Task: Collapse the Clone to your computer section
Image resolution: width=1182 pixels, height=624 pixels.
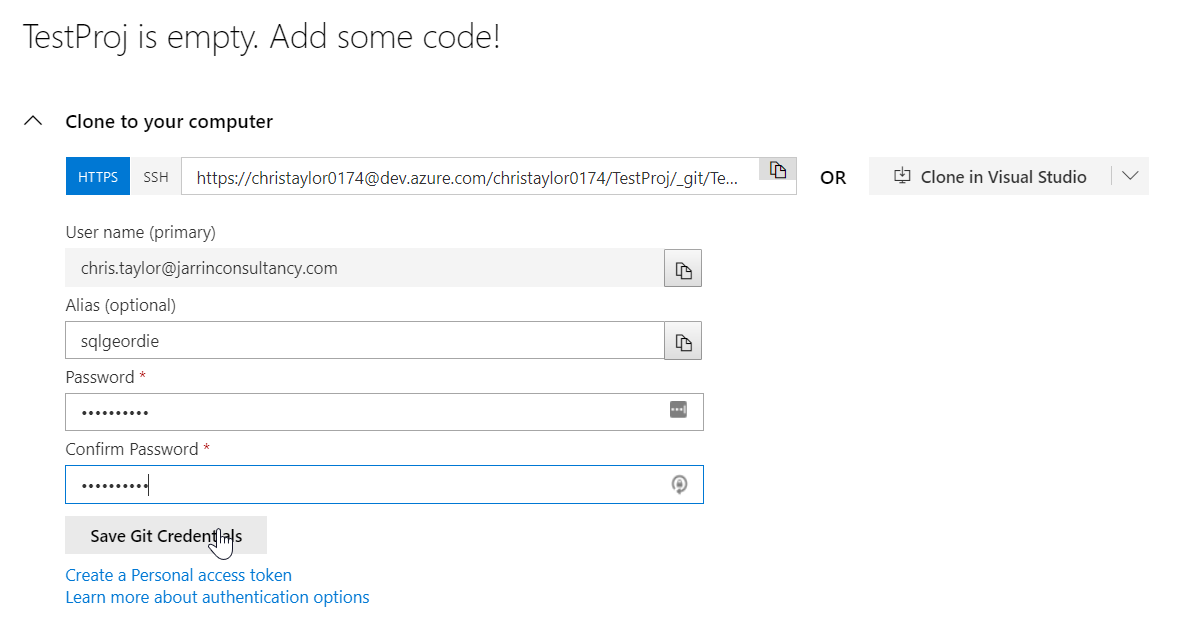Action: click(x=33, y=121)
